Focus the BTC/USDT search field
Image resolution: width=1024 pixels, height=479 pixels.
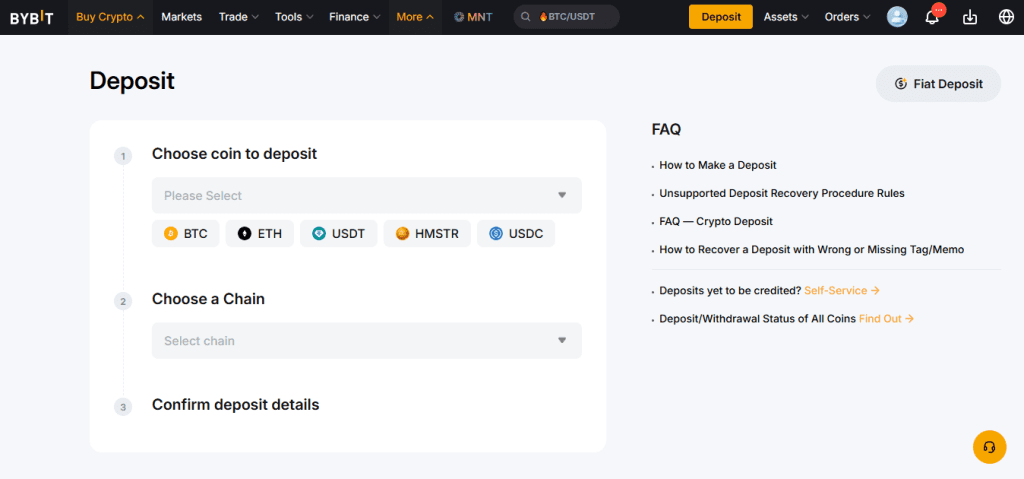pyautogui.click(x=567, y=17)
